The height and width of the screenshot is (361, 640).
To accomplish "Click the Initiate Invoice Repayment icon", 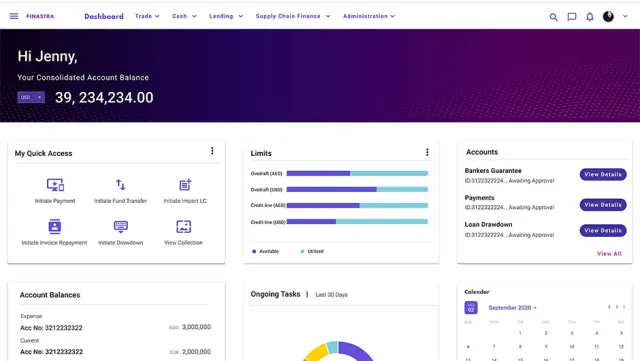I will coord(54,226).
